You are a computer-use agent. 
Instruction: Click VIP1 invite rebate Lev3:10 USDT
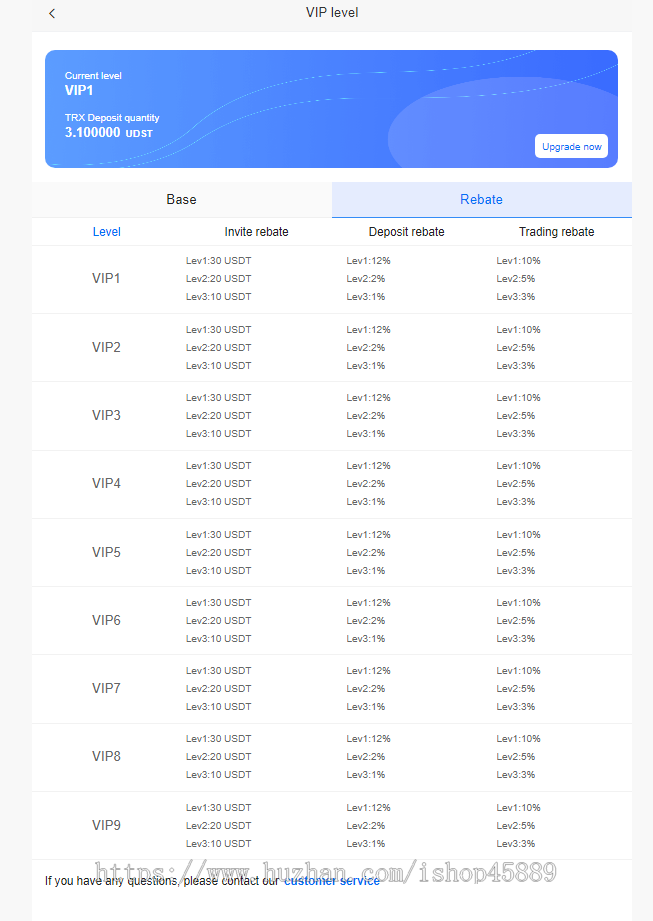(x=218, y=297)
